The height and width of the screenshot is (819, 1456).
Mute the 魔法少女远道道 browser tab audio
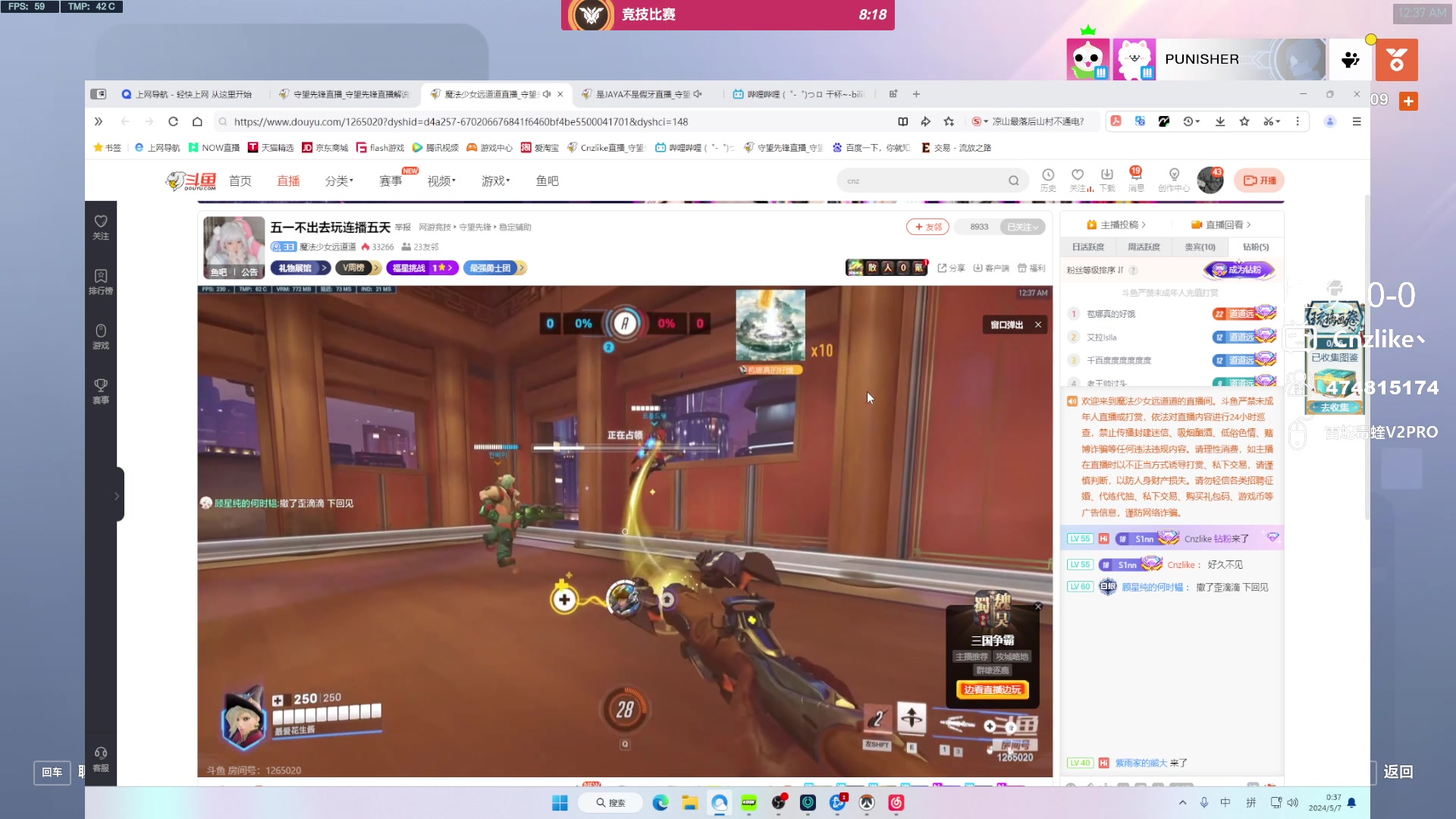coord(547,94)
